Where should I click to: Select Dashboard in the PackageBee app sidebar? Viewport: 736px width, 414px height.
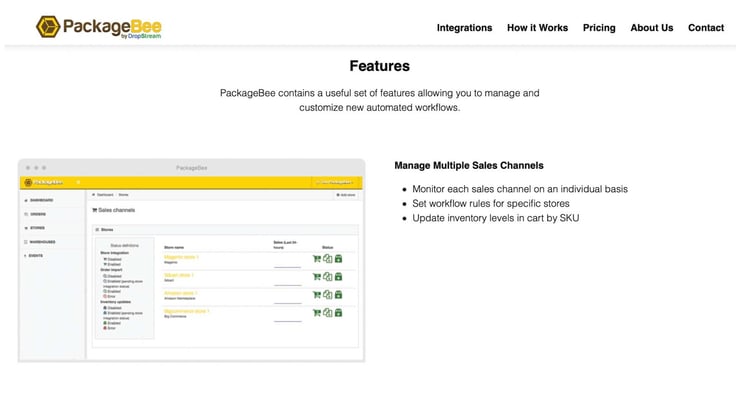[41, 200]
